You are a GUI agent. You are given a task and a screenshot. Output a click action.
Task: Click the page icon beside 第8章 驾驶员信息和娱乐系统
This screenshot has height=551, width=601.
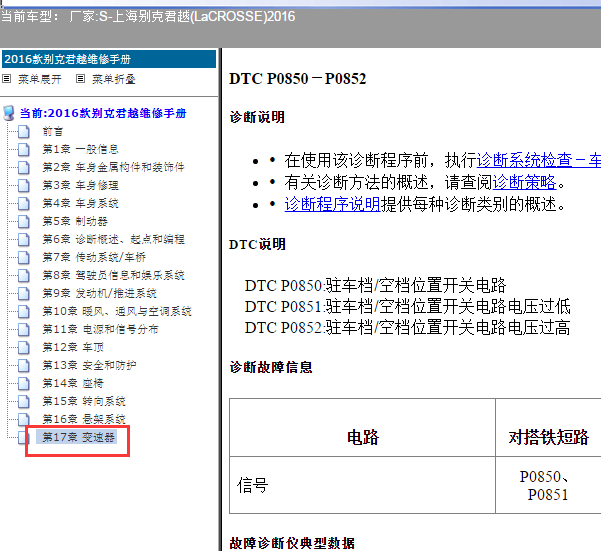point(24,276)
